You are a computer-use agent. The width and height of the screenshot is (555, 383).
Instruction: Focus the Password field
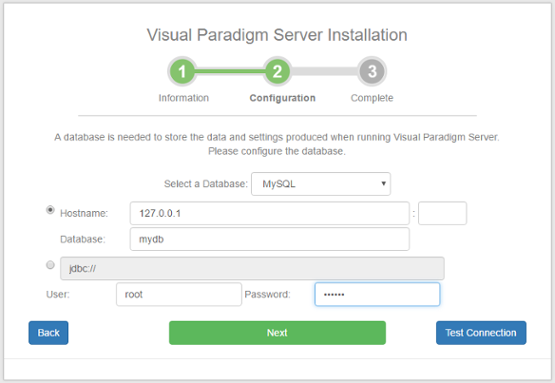[377, 295]
